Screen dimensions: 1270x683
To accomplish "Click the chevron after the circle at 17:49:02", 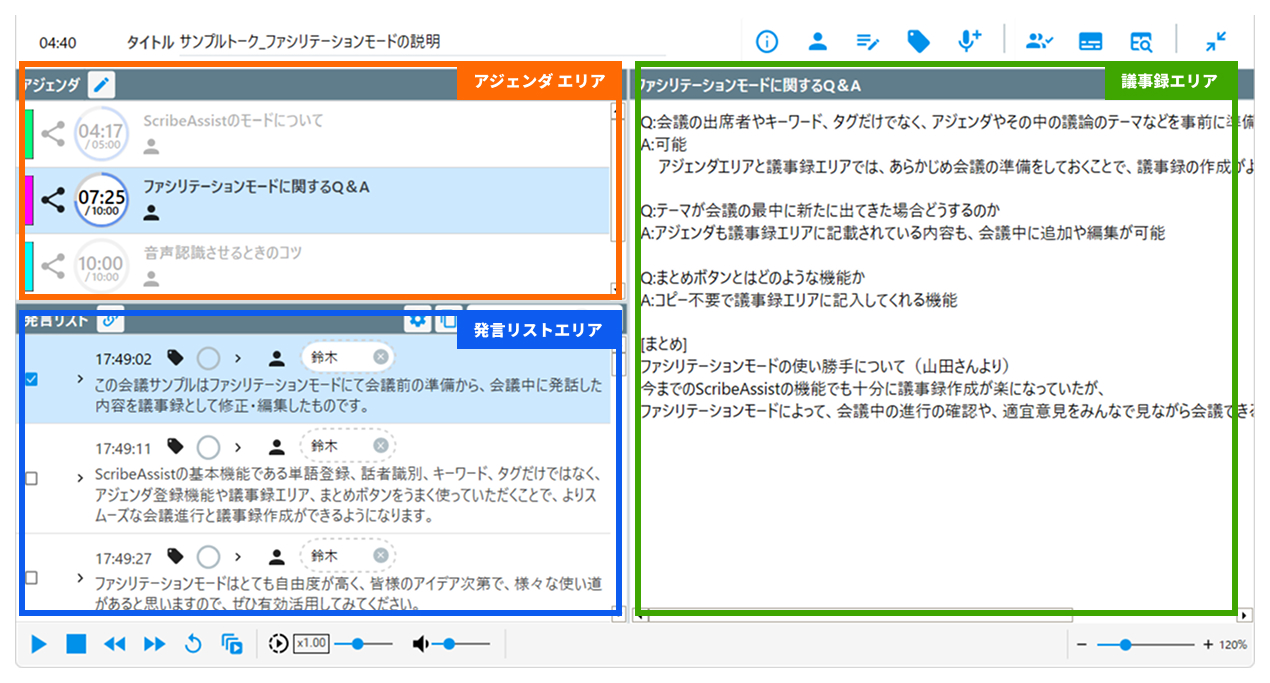I will point(238,358).
